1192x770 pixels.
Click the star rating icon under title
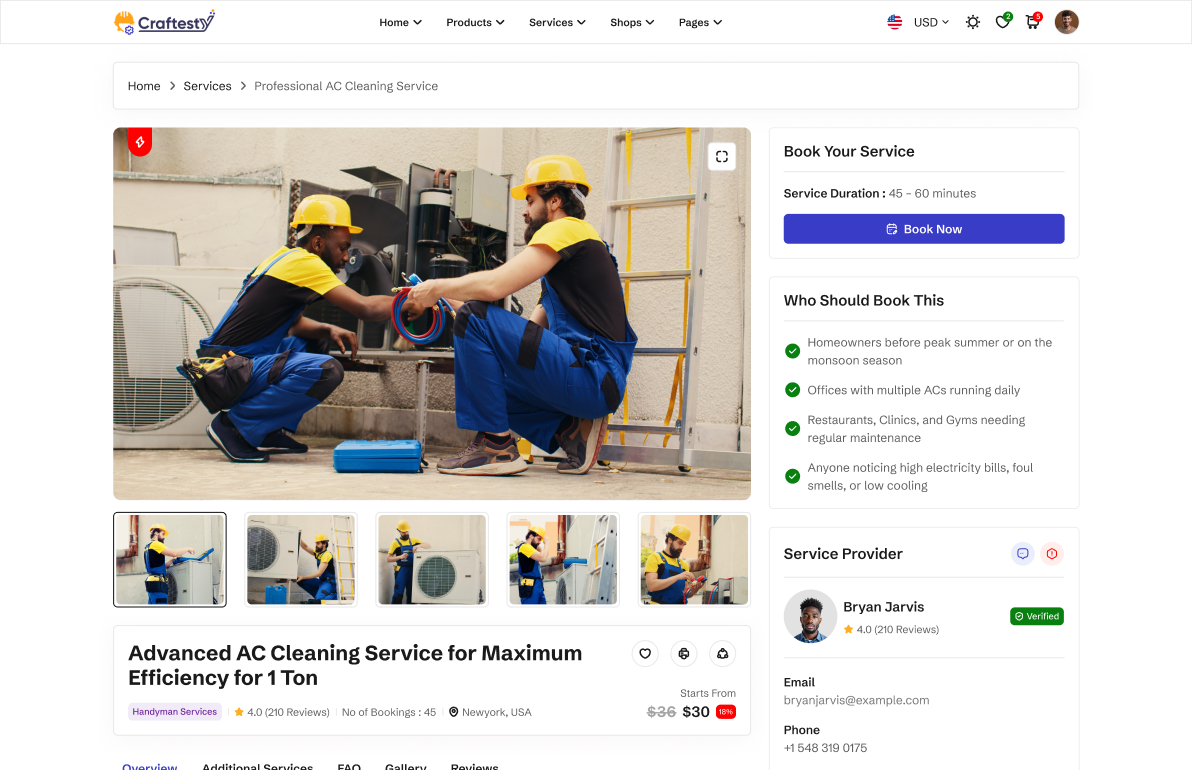click(239, 712)
